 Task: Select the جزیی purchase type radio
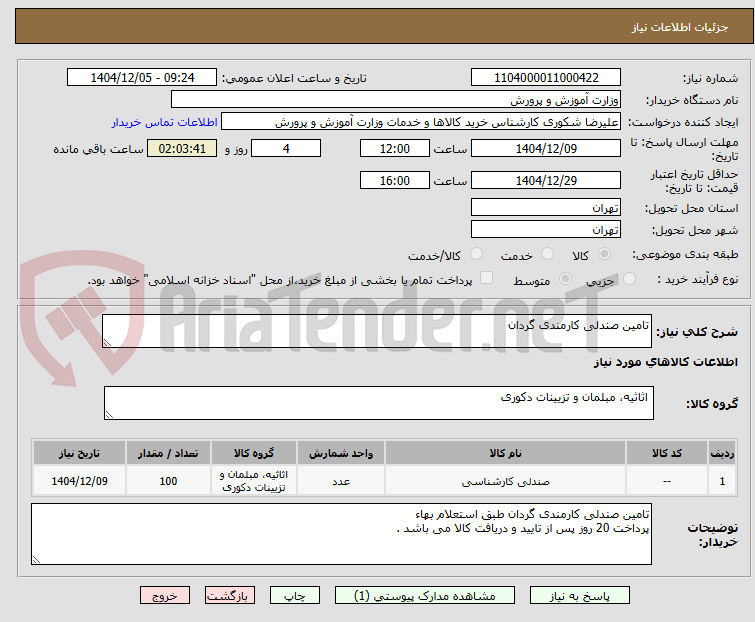629,279
